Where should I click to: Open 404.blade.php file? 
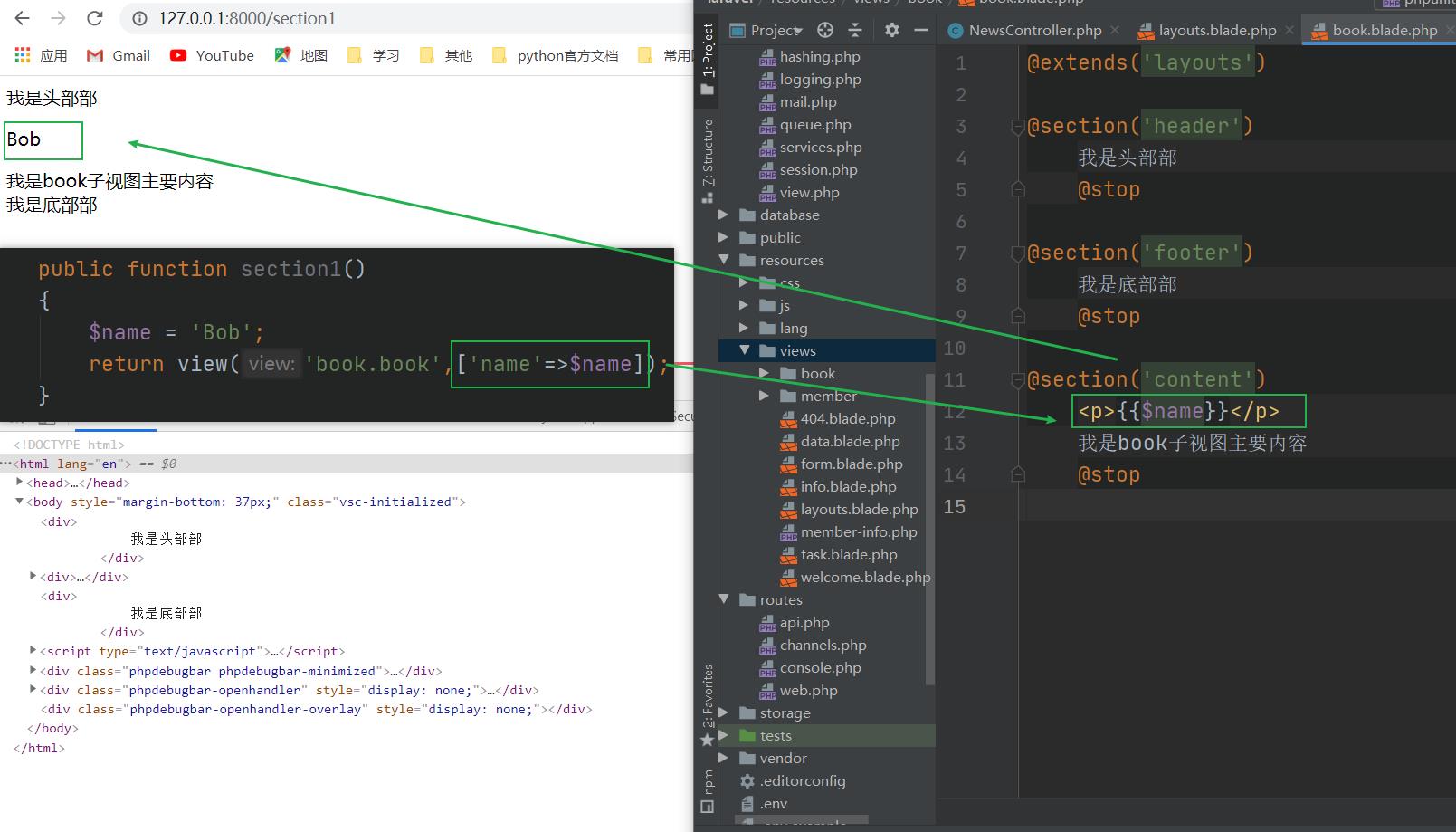[x=838, y=418]
